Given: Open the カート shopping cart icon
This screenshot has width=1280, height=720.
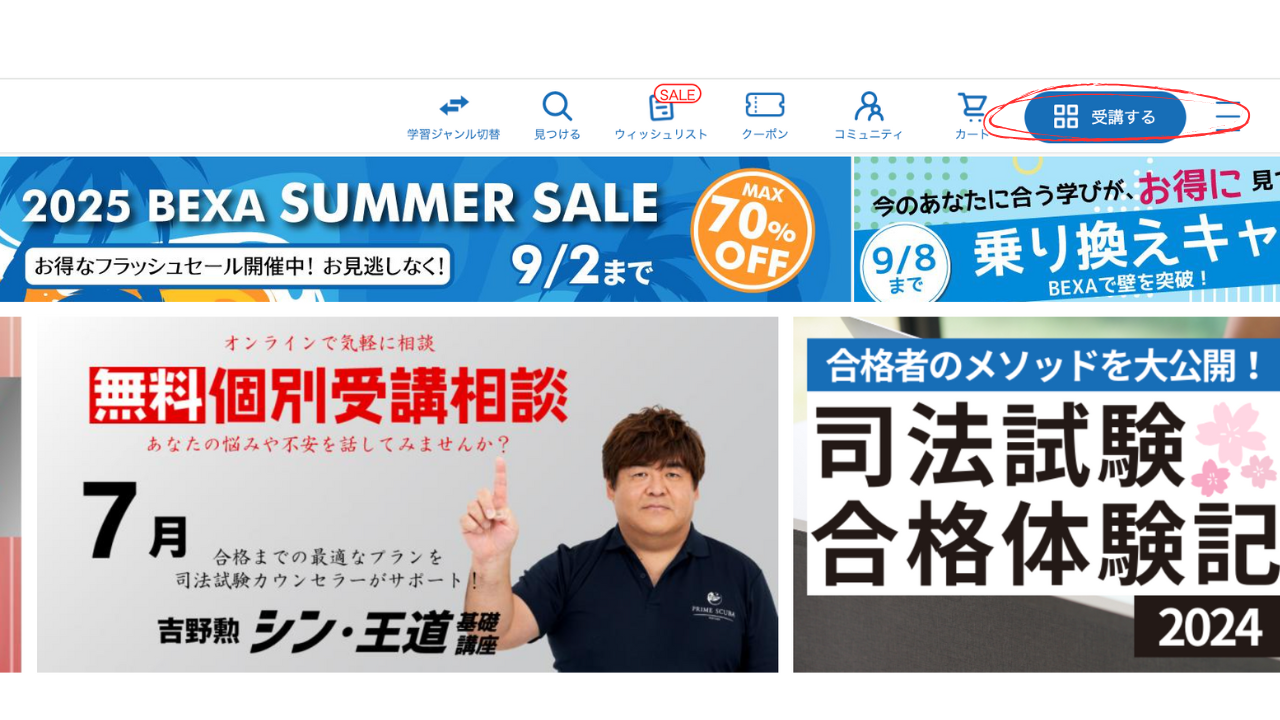Looking at the screenshot, I should [972, 106].
